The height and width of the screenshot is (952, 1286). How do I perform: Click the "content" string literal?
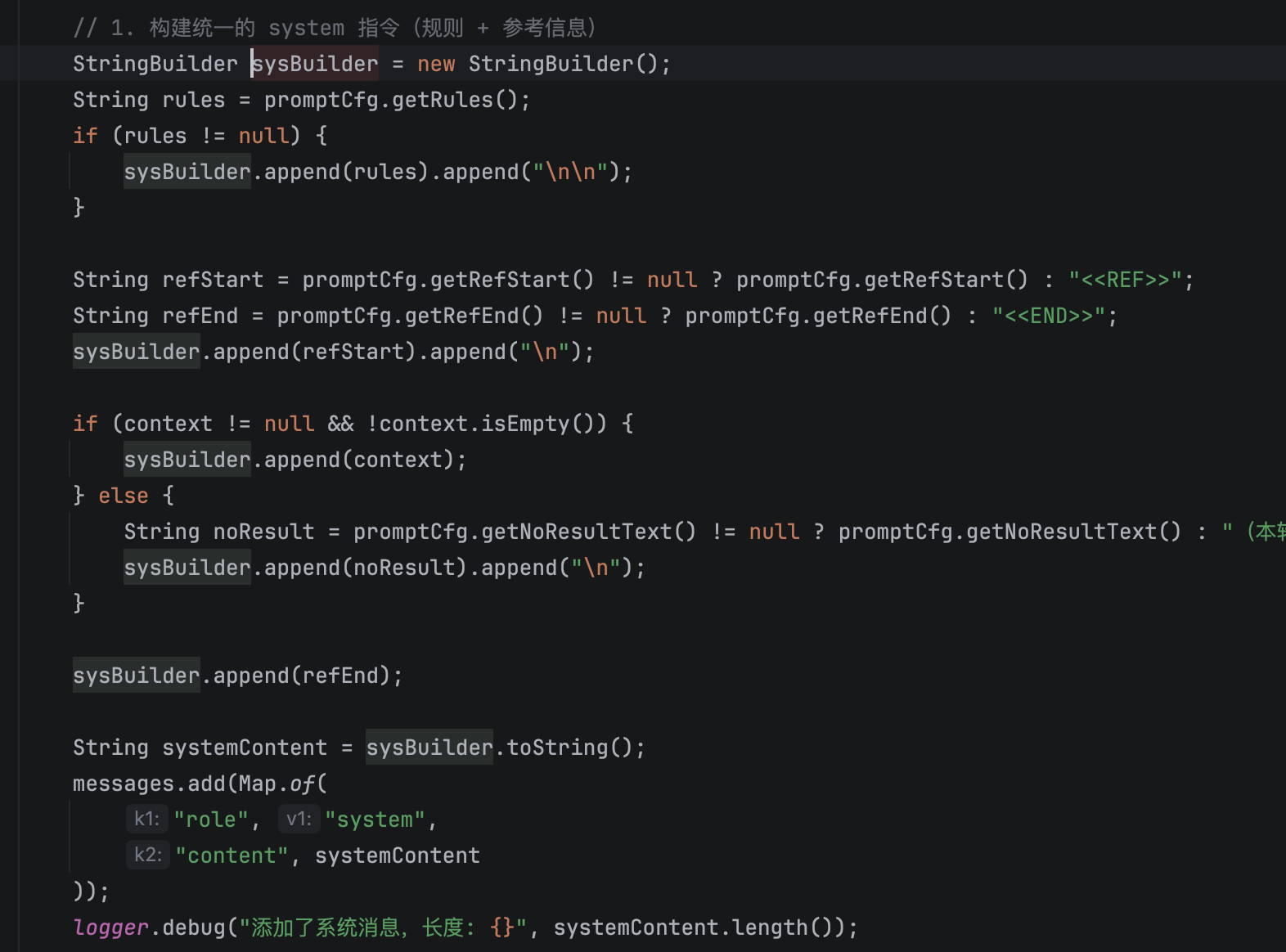tap(232, 855)
